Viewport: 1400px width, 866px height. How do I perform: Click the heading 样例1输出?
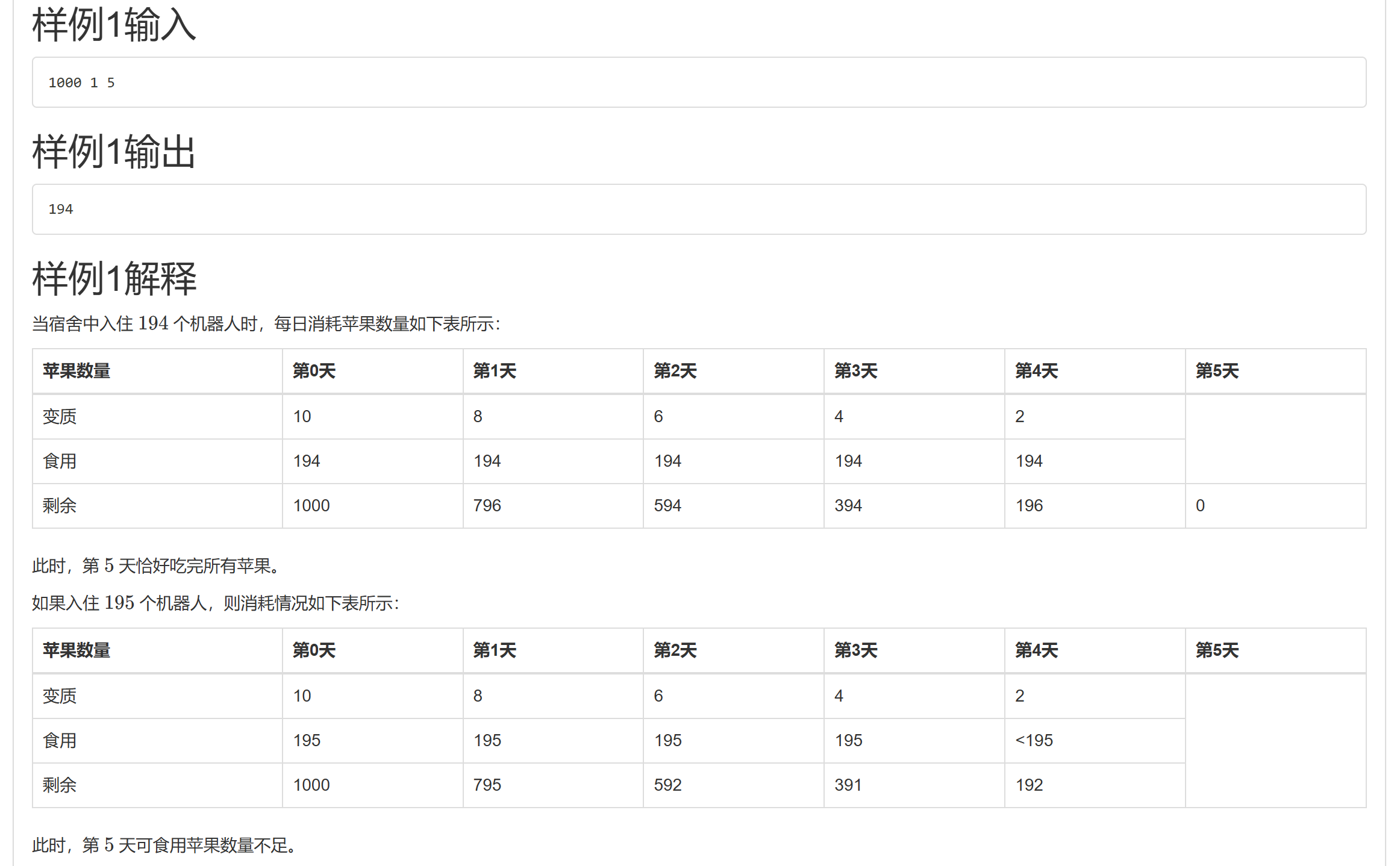(114, 152)
